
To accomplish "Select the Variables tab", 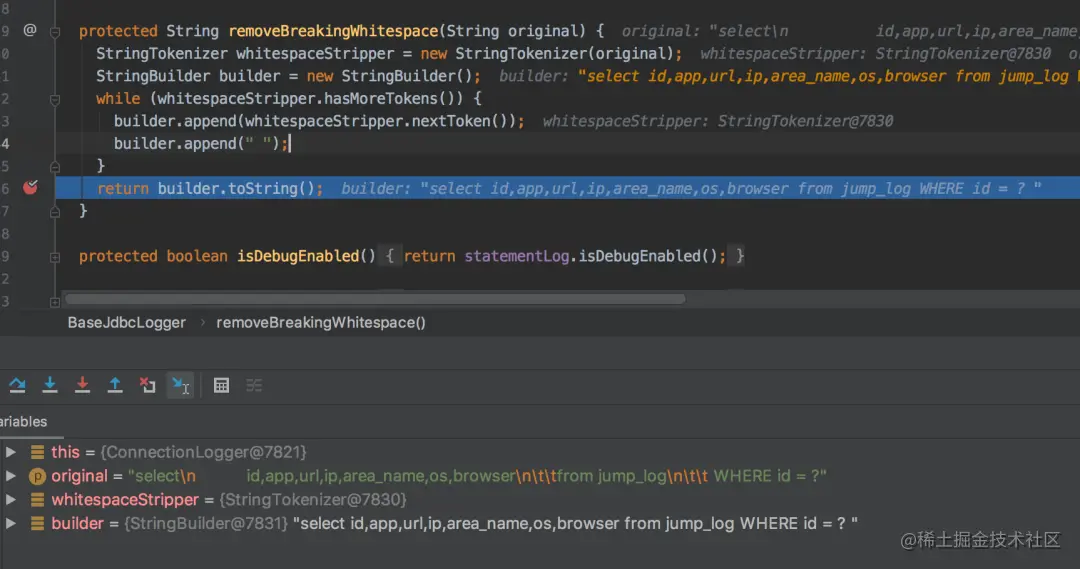I will point(23,422).
